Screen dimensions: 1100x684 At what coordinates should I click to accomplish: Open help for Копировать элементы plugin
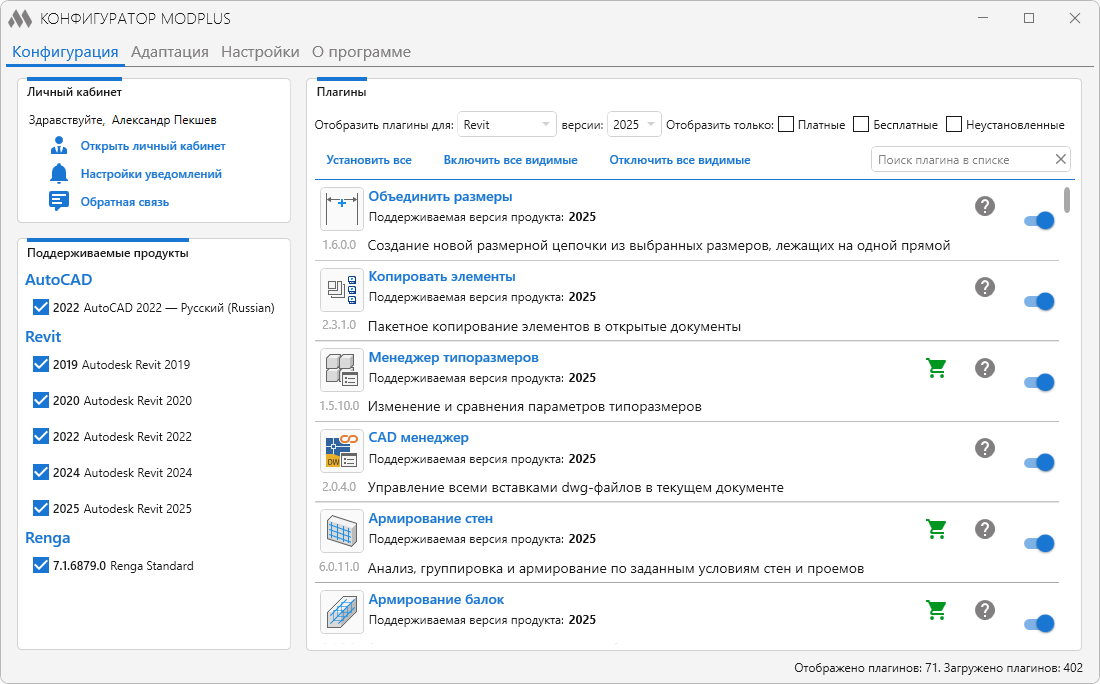coord(985,287)
